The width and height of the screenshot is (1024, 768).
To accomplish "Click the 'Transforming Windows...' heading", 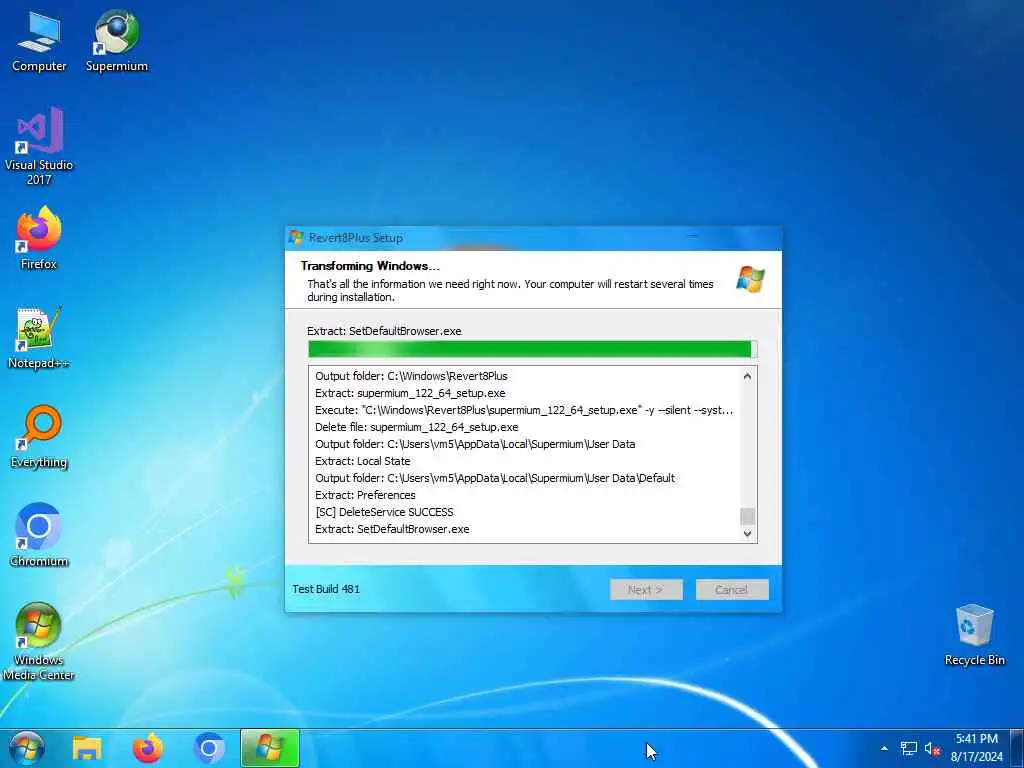I will pyautogui.click(x=370, y=266).
